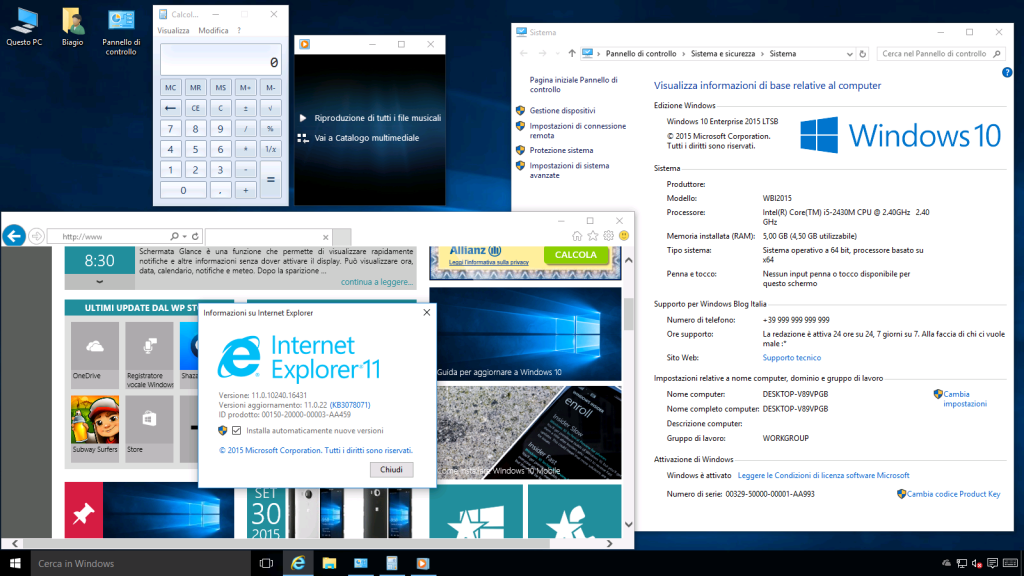Click the smiley feedback icon in IE
Image resolution: width=1024 pixels, height=576 pixels.
(624, 236)
